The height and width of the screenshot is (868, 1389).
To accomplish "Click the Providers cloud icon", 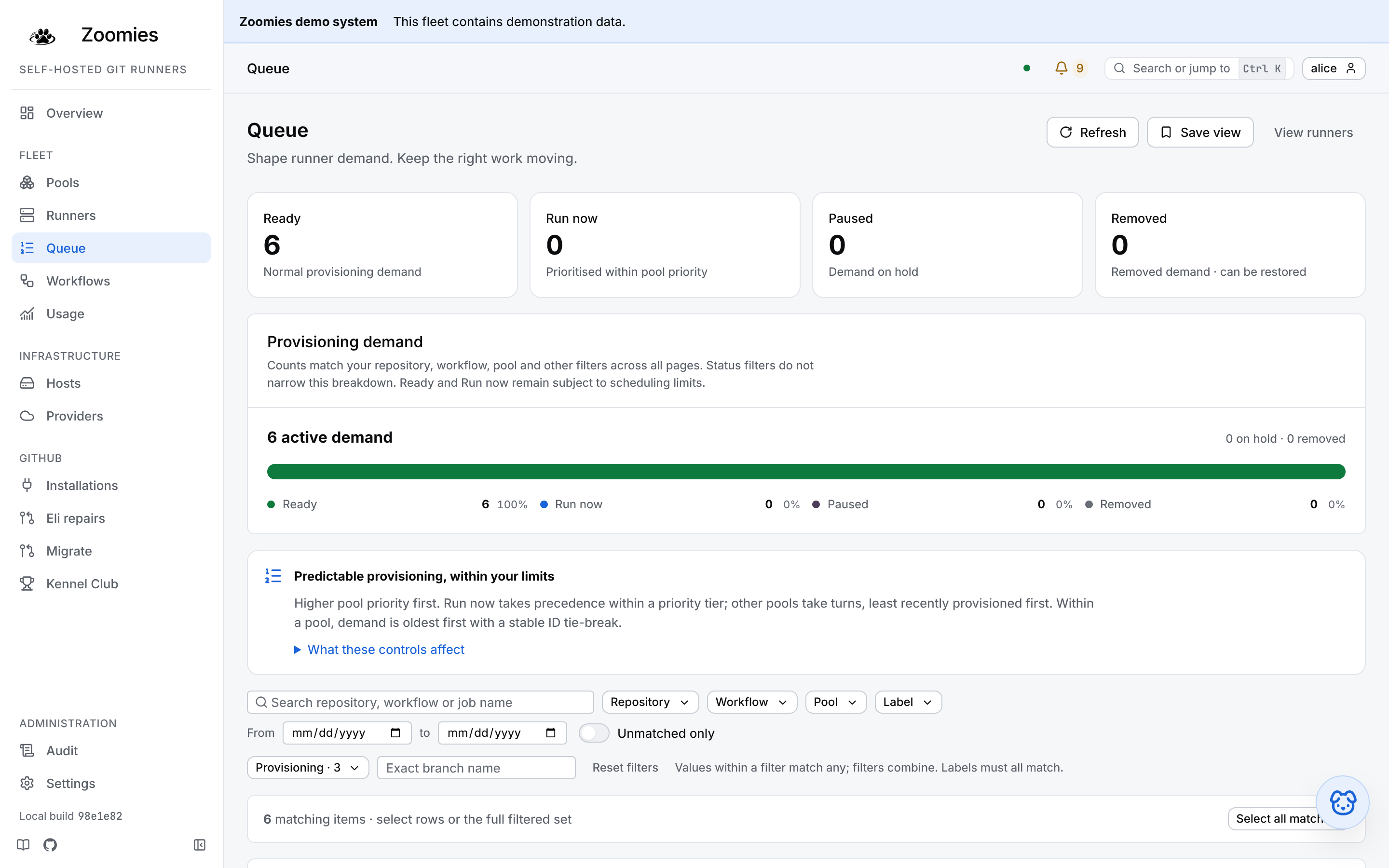I will point(27,416).
